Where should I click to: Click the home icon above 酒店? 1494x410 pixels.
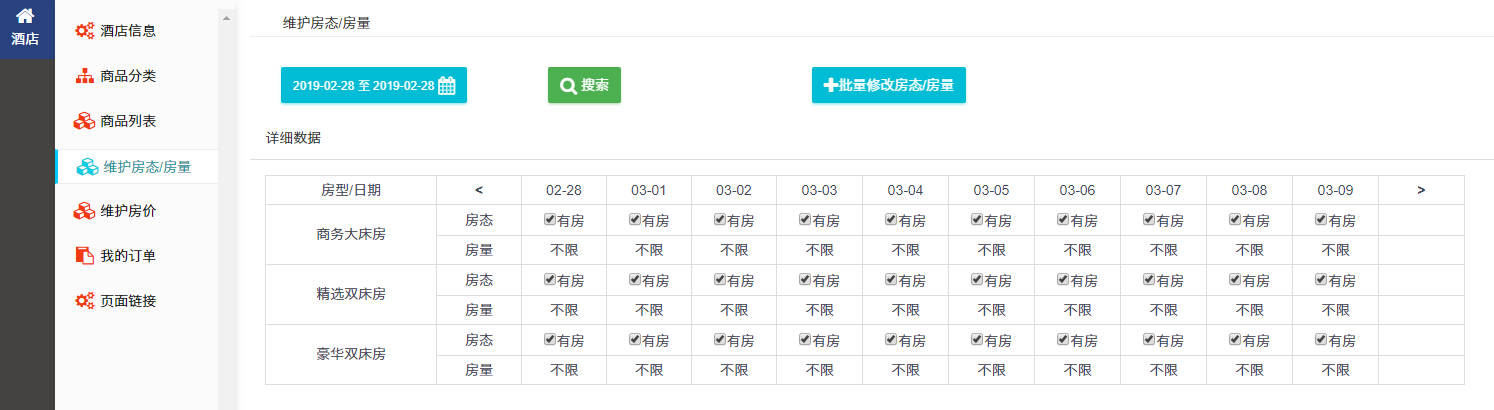tap(26, 16)
